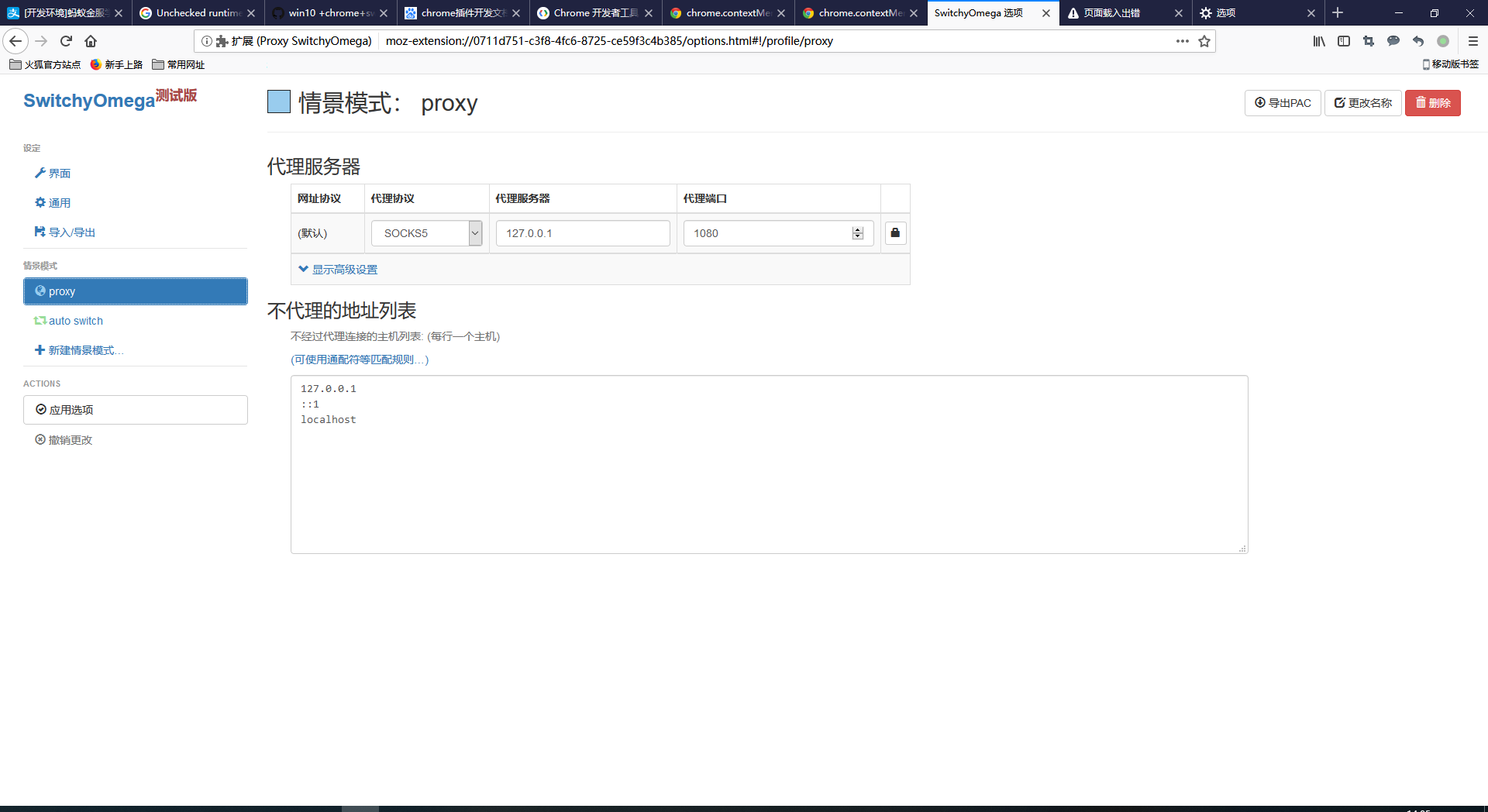This screenshot has width=1488, height=812.
Task: Open the 代理协议 SOCKS5 dropdown
Action: 426,233
